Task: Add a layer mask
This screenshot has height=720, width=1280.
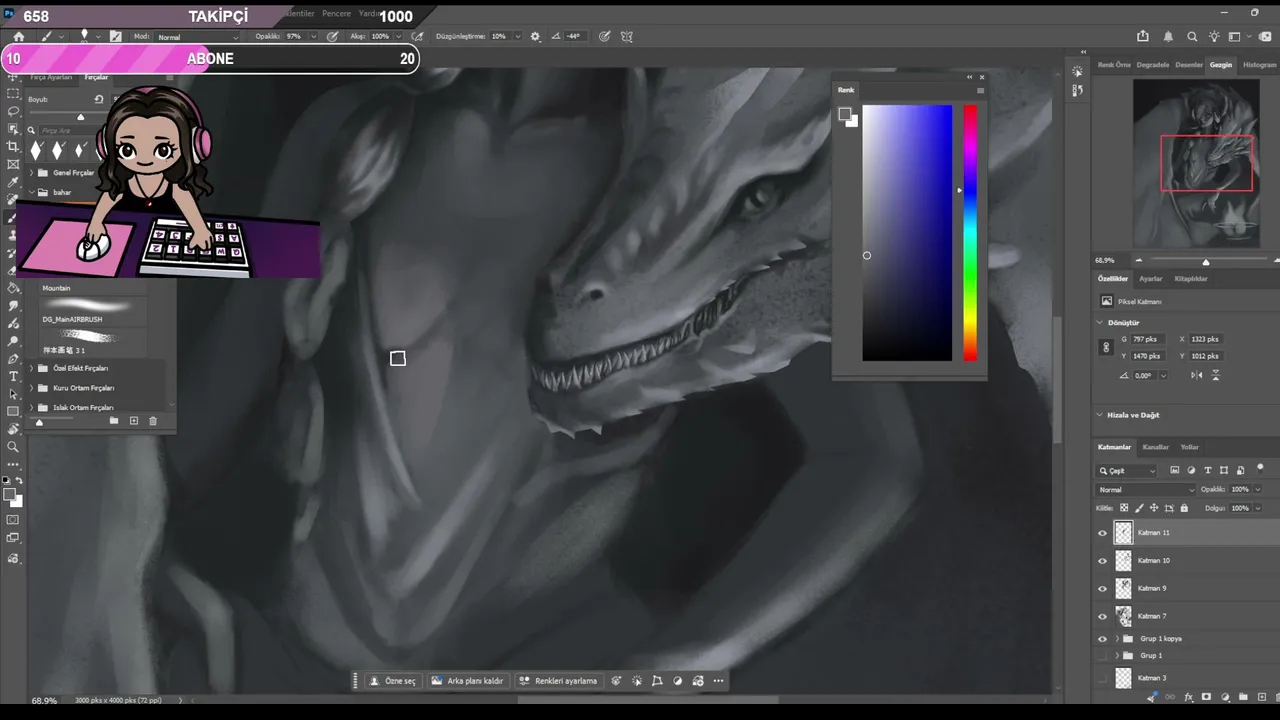Action: tap(1206, 697)
